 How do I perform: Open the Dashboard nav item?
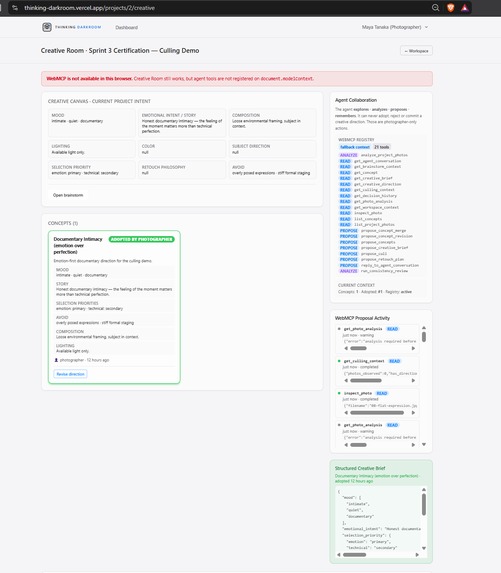pyautogui.click(x=126, y=27)
